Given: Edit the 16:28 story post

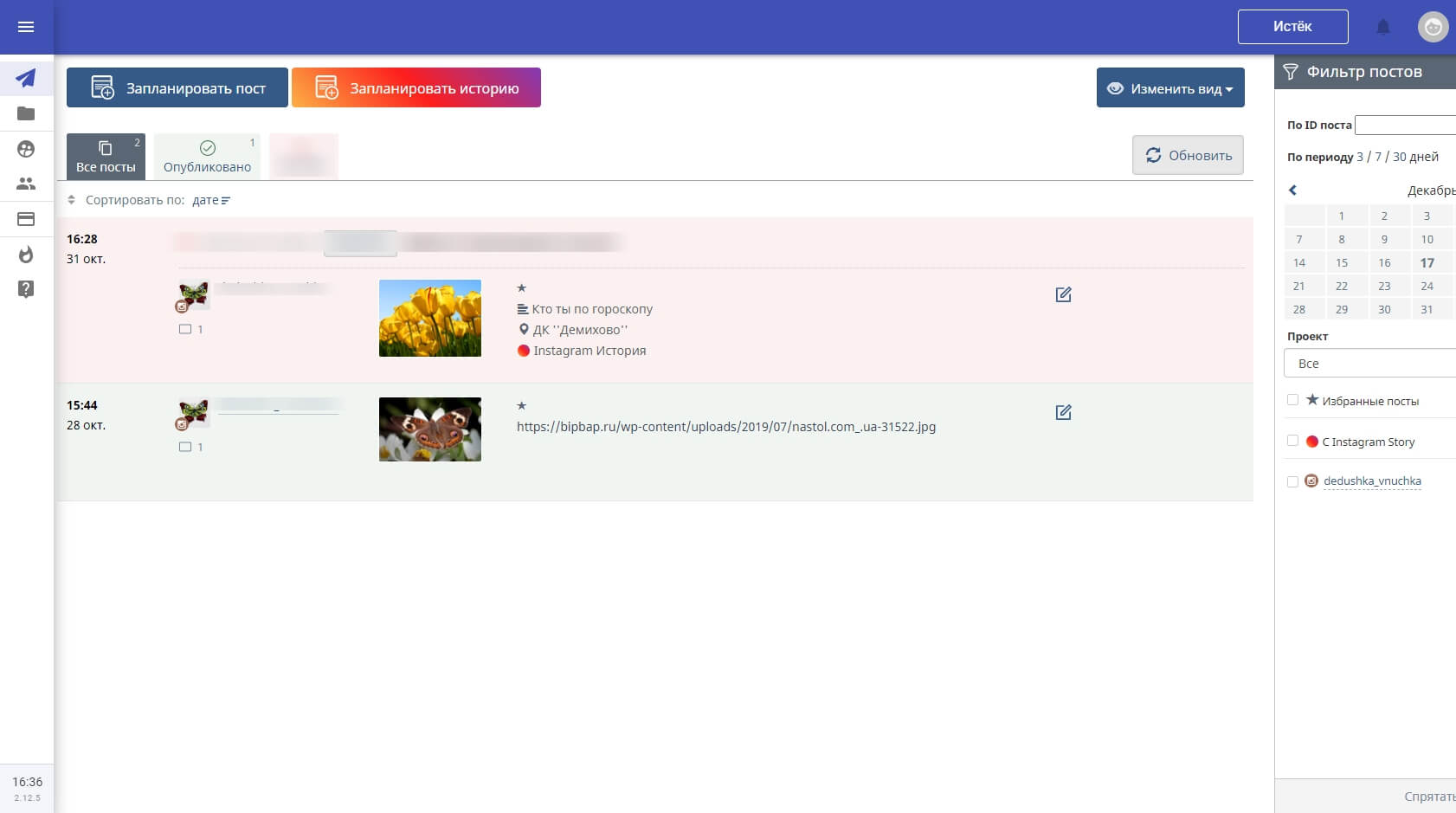Looking at the screenshot, I should tap(1064, 294).
